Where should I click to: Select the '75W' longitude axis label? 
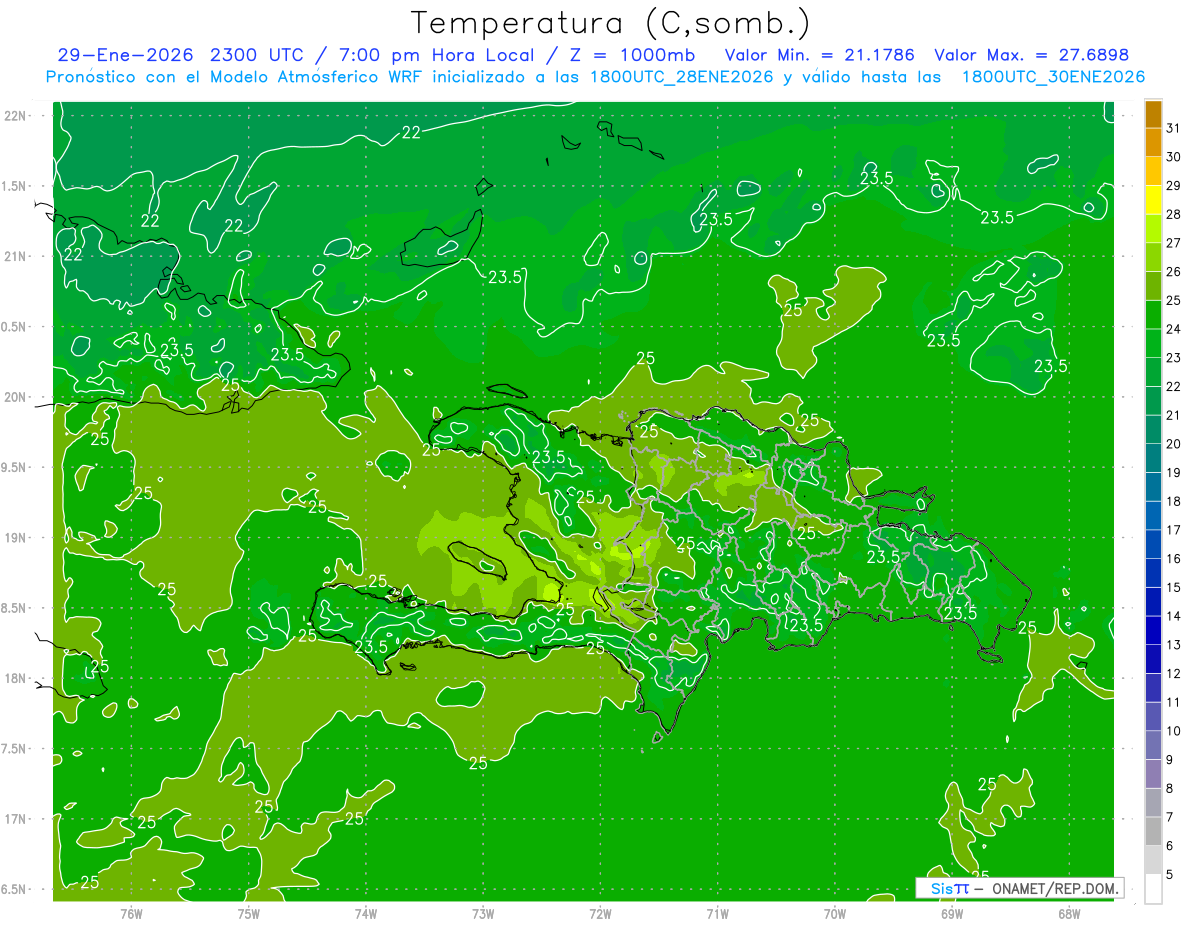tap(249, 913)
